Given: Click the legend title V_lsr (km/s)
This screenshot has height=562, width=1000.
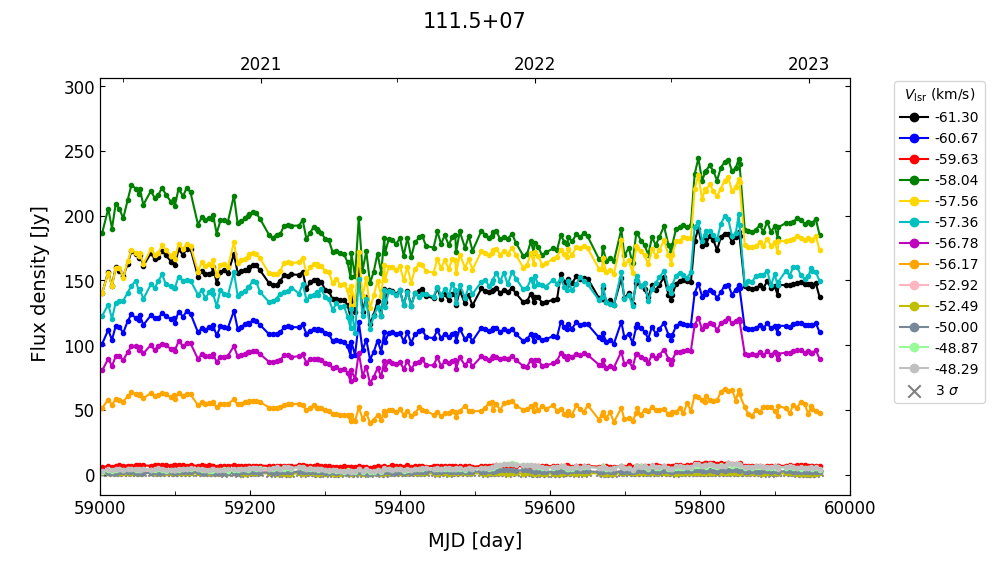Looking at the screenshot, I should pos(939,95).
